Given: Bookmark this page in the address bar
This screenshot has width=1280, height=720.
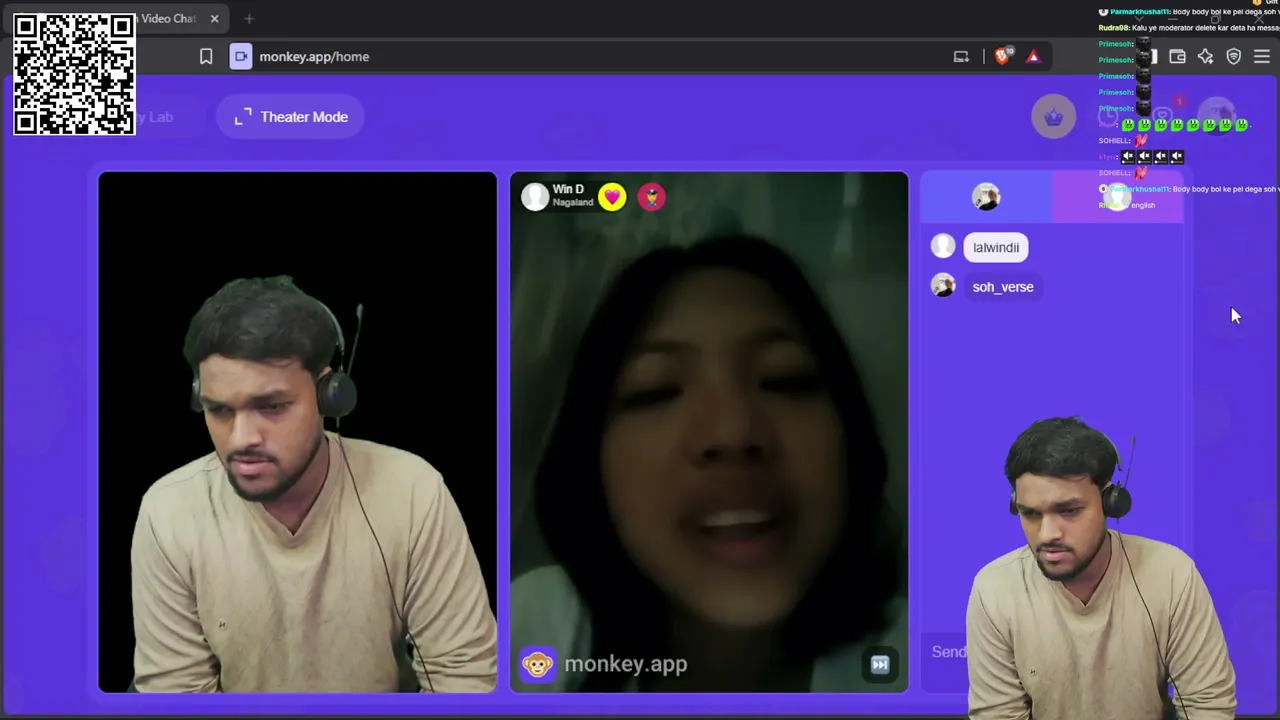Looking at the screenshot, I should point(206,57).
